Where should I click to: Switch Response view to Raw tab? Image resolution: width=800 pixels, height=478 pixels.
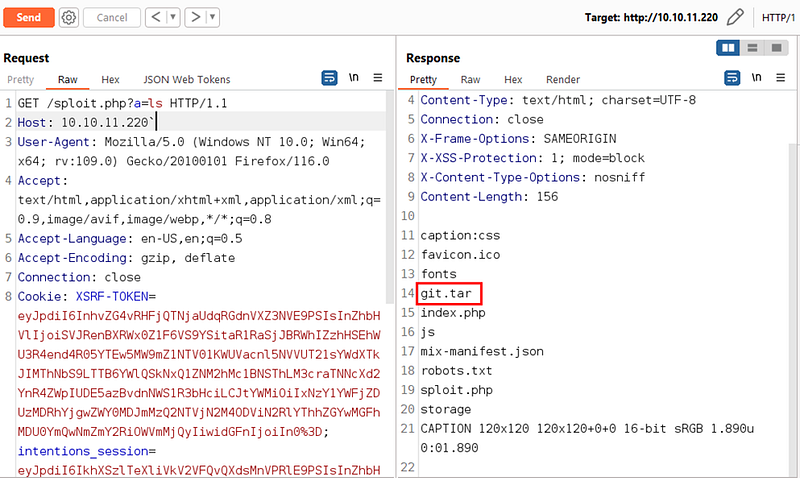tap(470, 80)
